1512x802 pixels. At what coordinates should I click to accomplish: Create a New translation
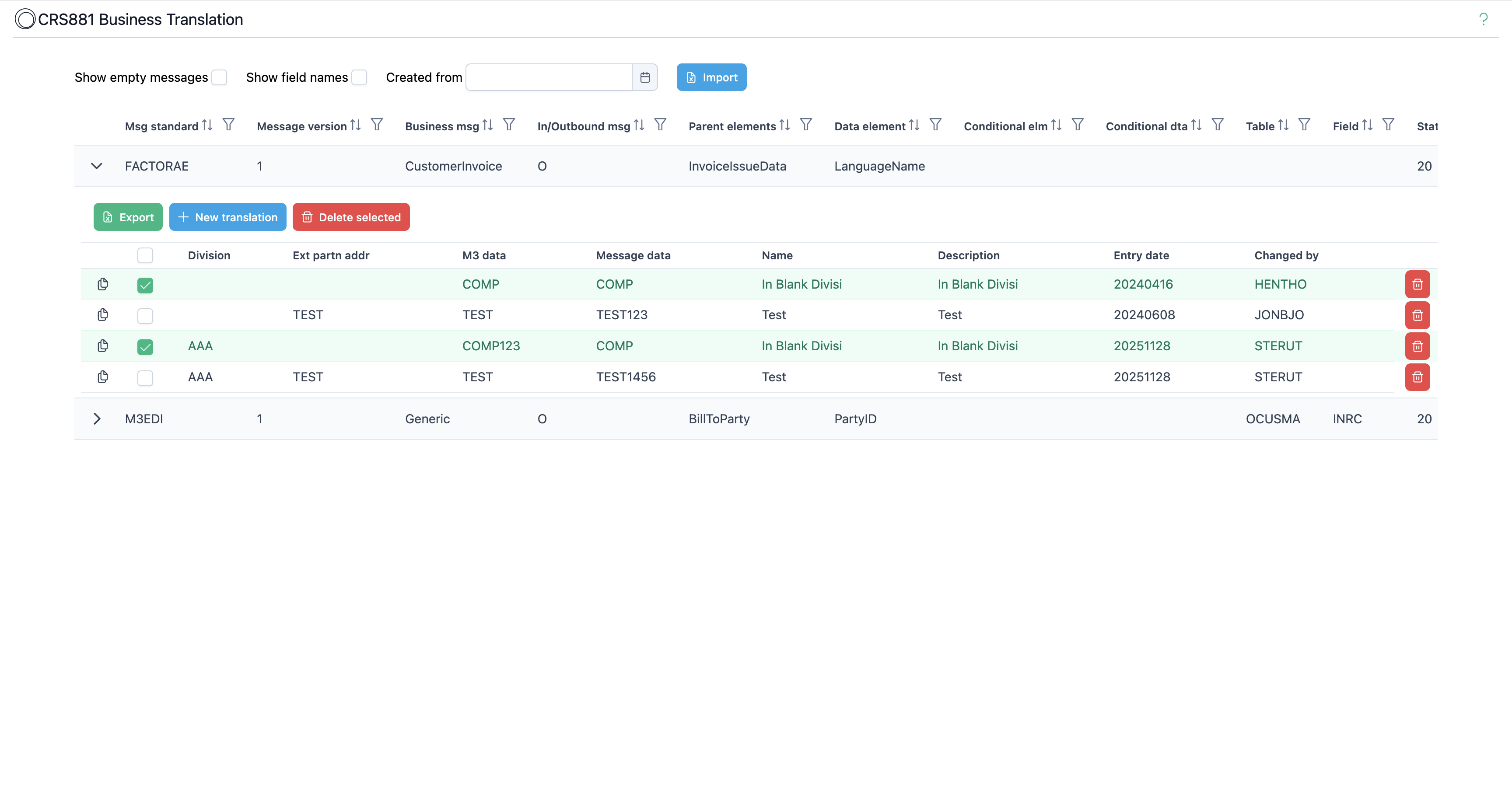[x=228, y=217]
